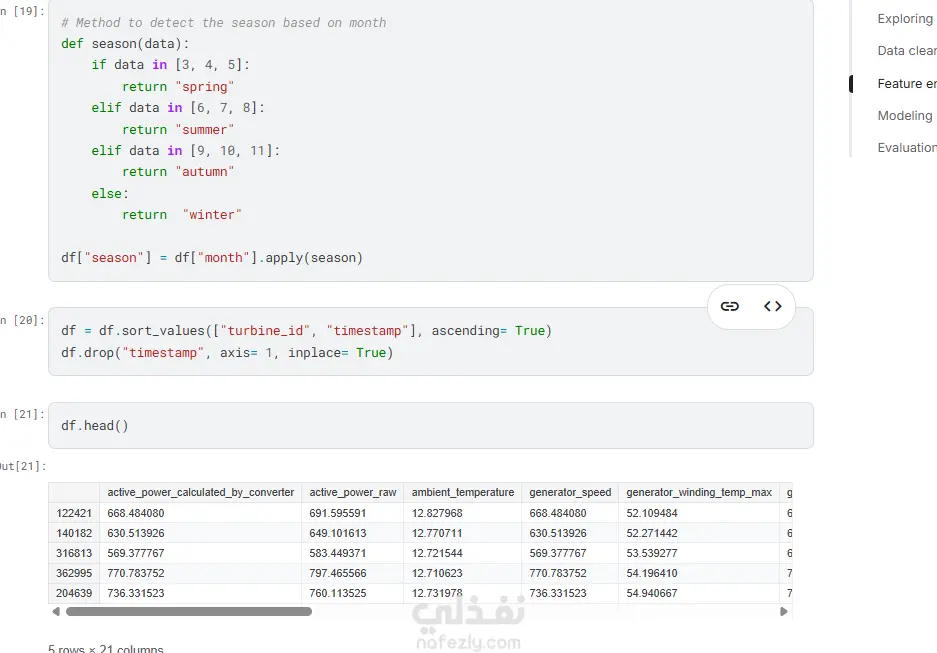Viewport: 937px width, 653px height.
Task: Click the In [19] cell prompt label
Action: 22,11
